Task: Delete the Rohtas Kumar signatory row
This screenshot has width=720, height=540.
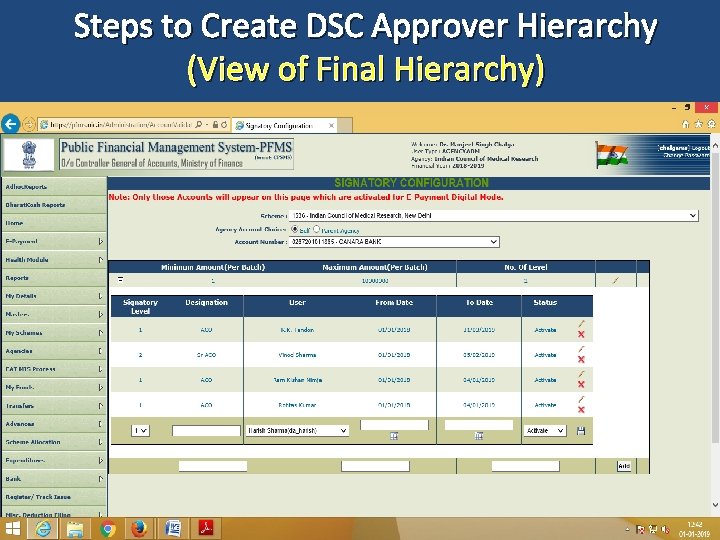Action: click(x=581, y=410)
